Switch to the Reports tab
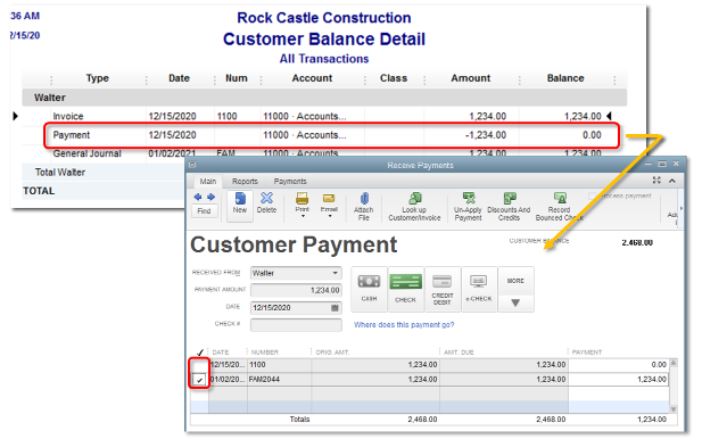701x448 pixels. click(x=245, y=181)
